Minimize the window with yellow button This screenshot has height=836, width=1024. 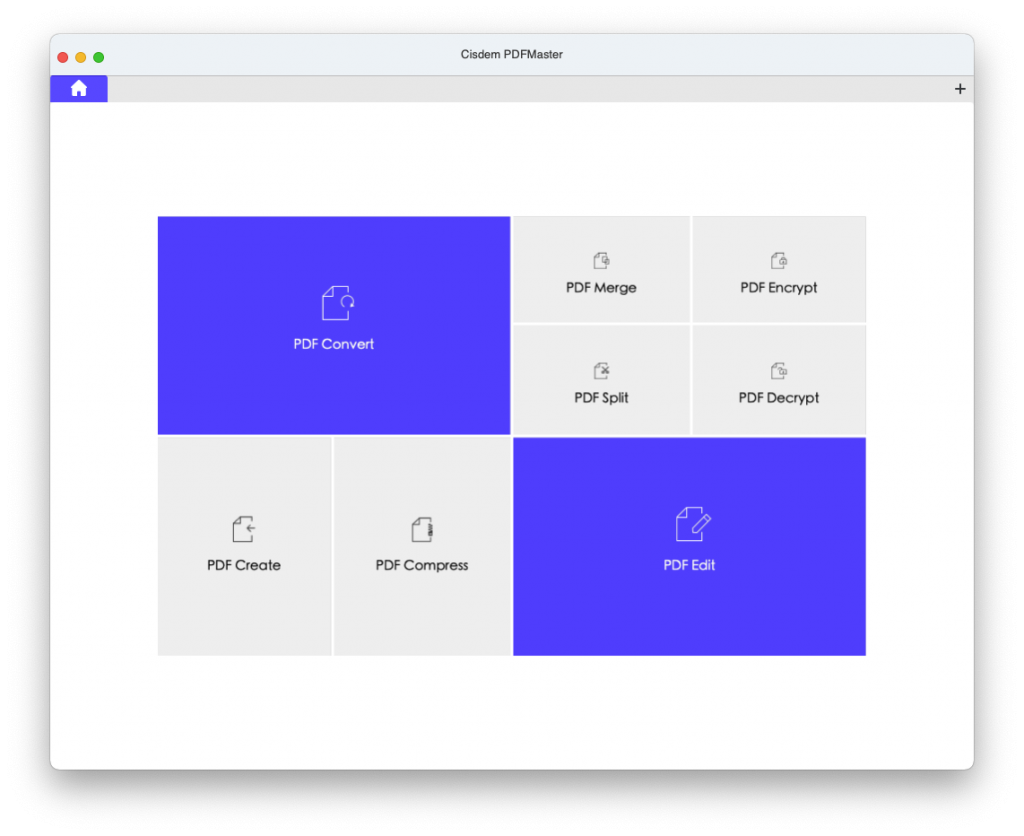[81, 57]
